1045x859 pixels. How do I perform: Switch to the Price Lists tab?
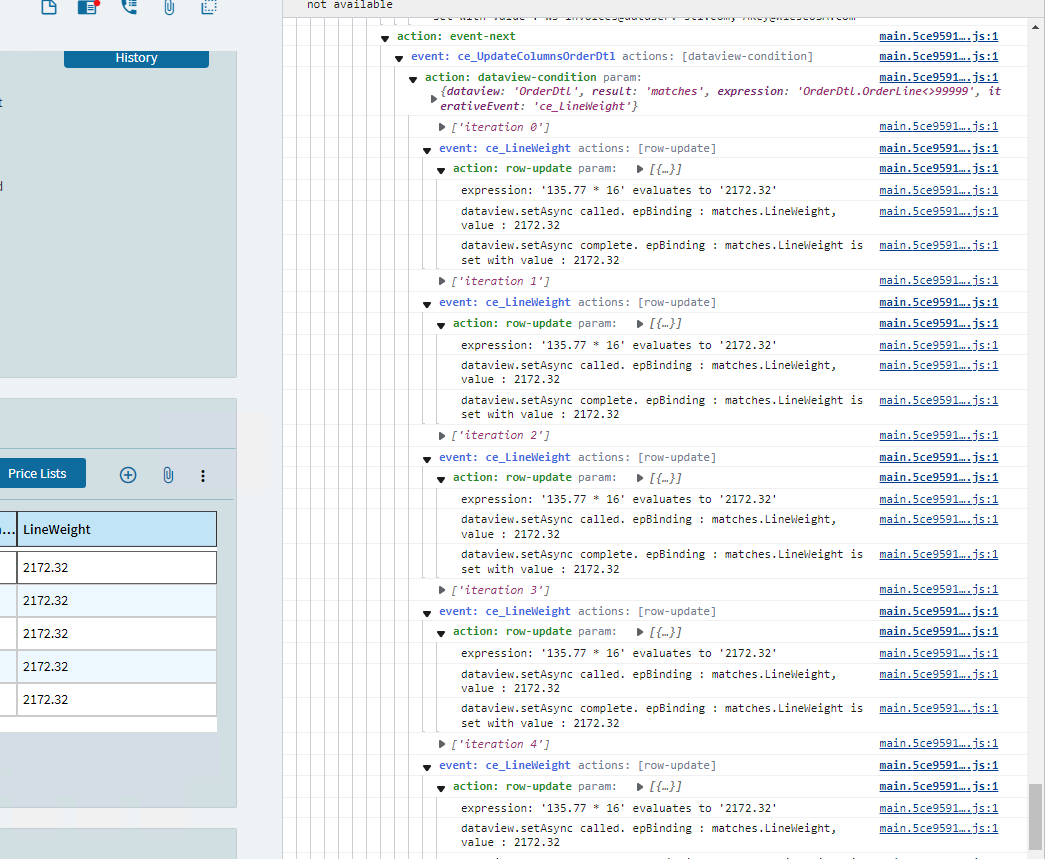click(38, 473)
